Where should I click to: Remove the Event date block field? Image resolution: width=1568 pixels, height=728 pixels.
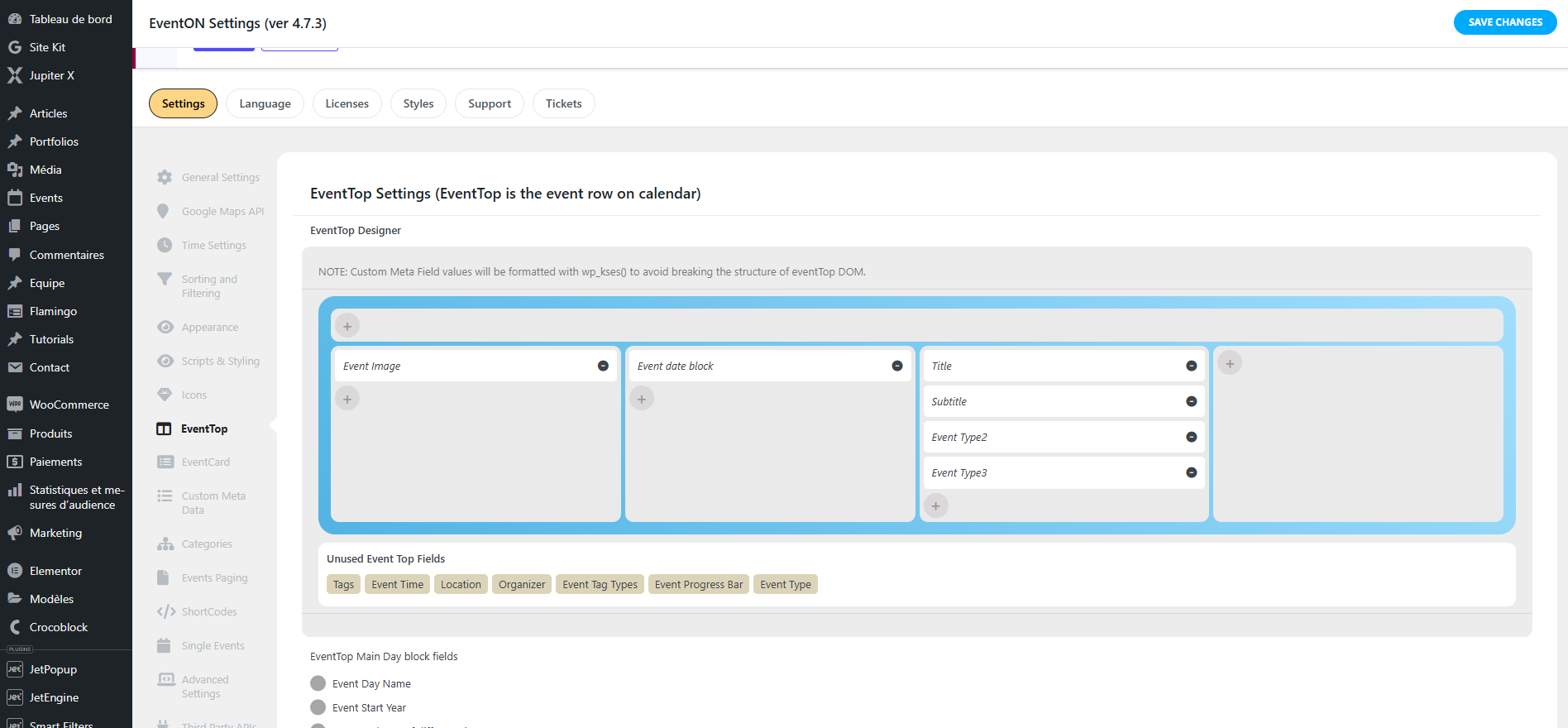(897, 366)
